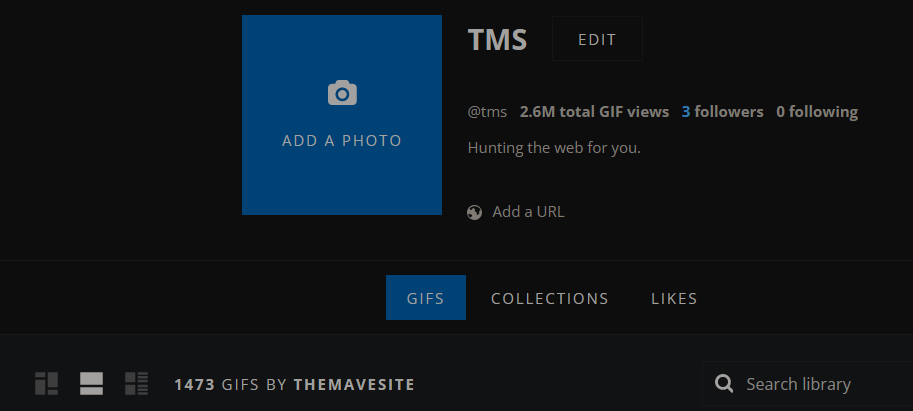Switch to the masonry grid layout view
913x411 pixels.
click(47, 383)
